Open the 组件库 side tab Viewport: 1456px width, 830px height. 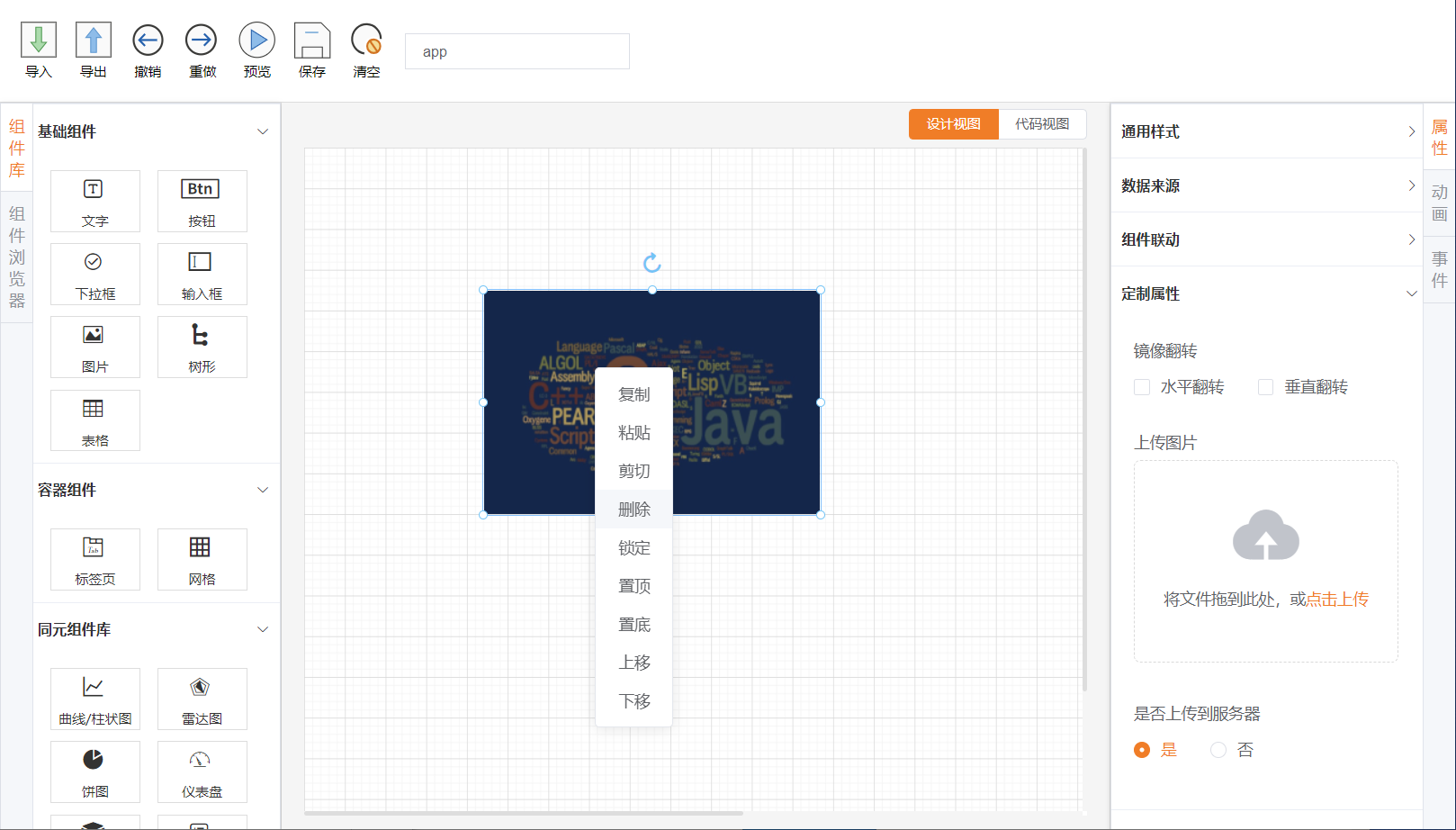pos(17,149)
